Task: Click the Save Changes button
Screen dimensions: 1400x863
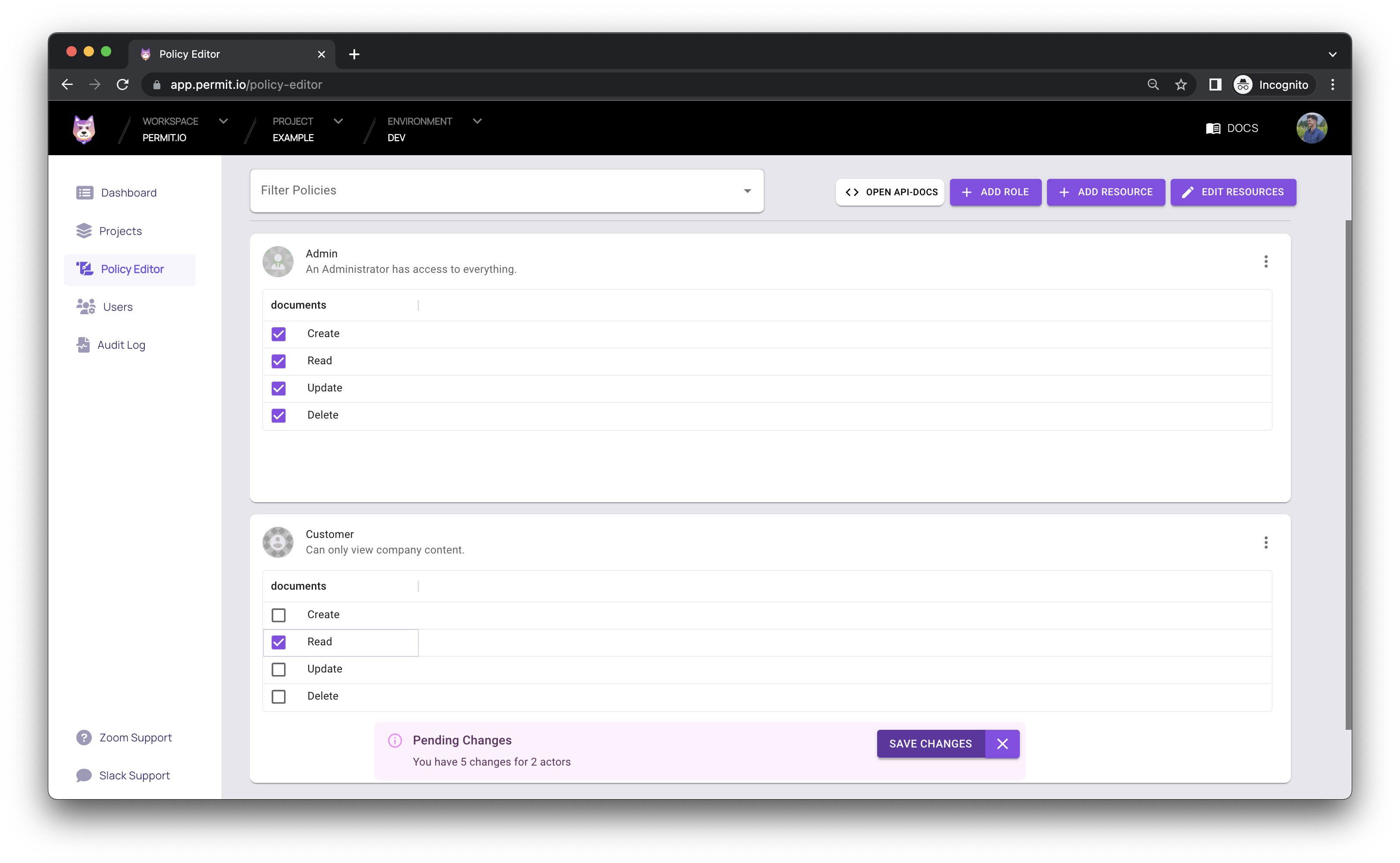Action: pos(930,744)
